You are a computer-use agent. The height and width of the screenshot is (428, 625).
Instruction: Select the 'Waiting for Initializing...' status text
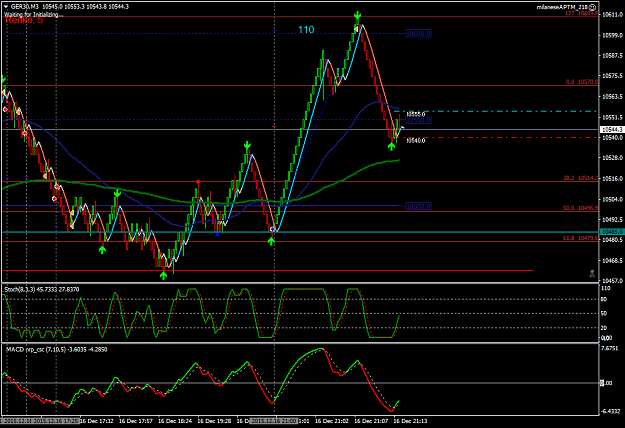[33, 15]
